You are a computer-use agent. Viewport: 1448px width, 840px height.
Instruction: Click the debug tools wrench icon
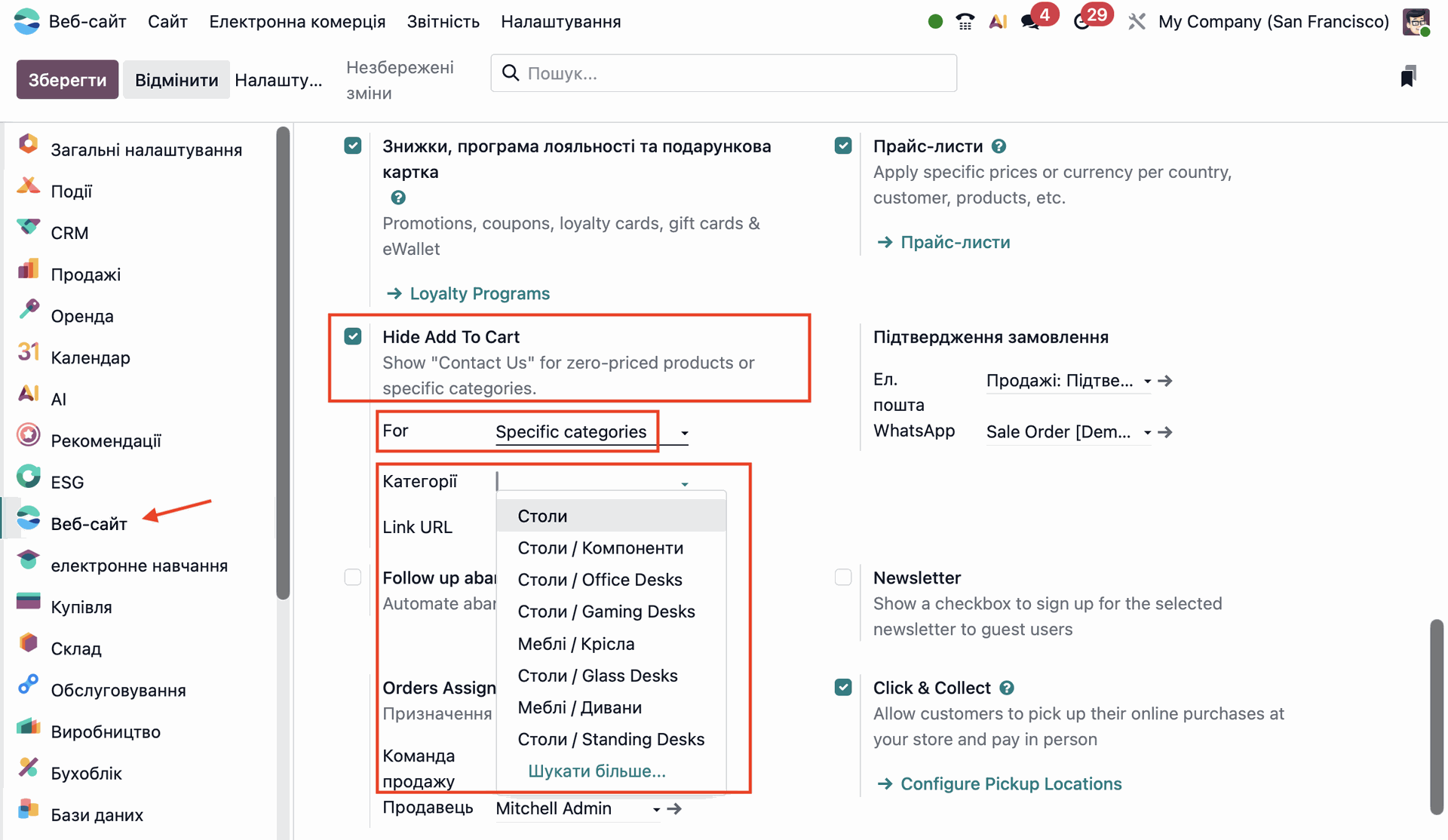[1137, 22]
